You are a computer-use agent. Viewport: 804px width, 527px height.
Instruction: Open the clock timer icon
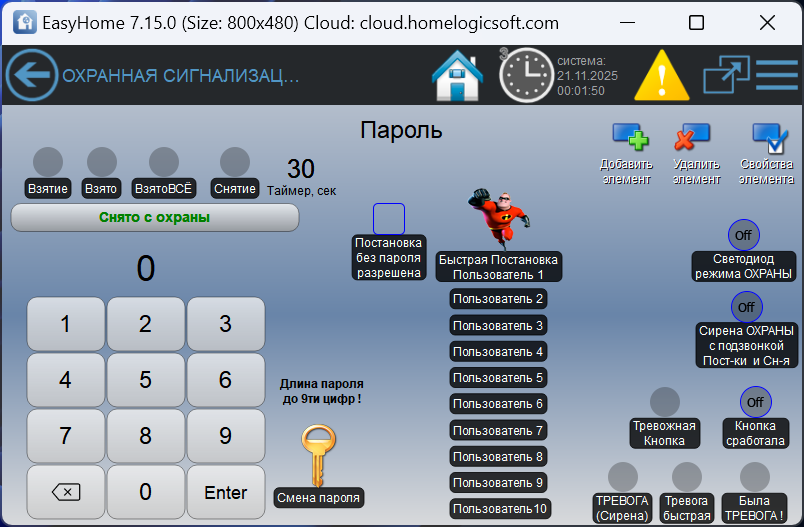[525, 75]
